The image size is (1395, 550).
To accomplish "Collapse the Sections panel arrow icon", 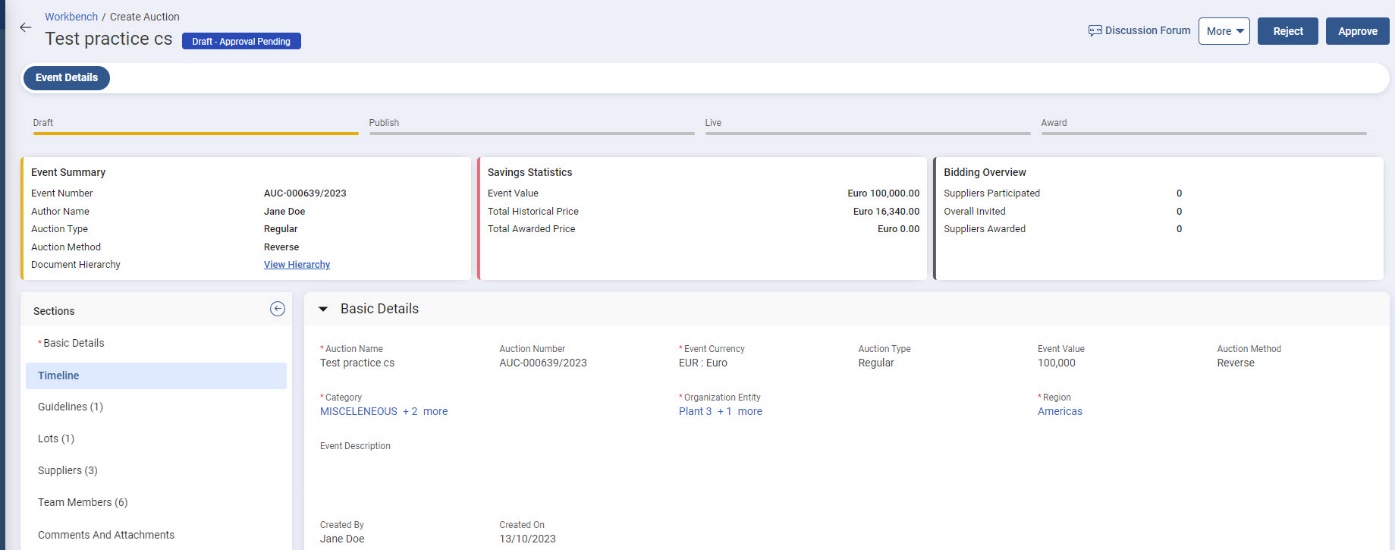I will (278, 310).
